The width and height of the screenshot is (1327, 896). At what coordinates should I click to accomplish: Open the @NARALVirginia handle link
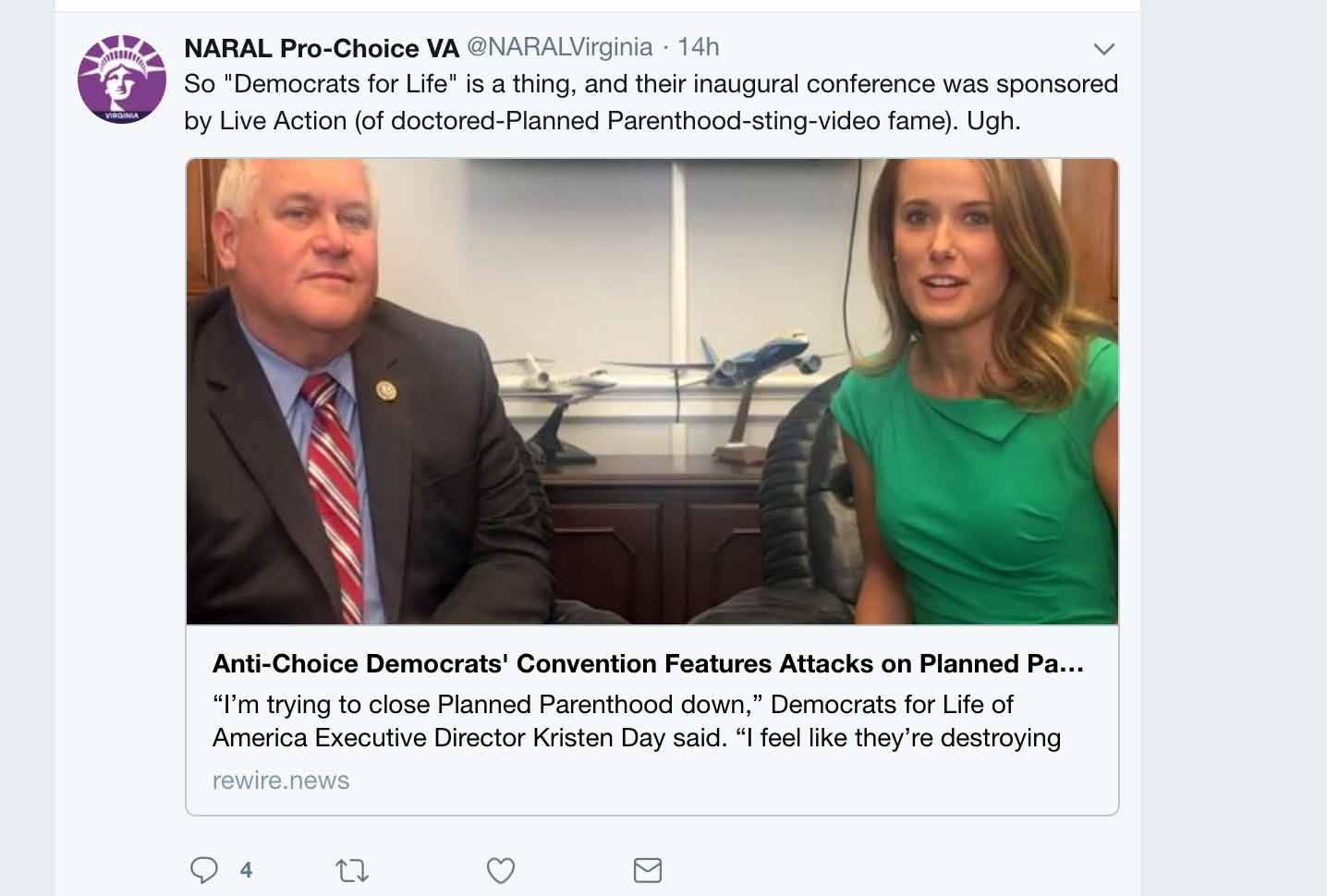(560, 46)
